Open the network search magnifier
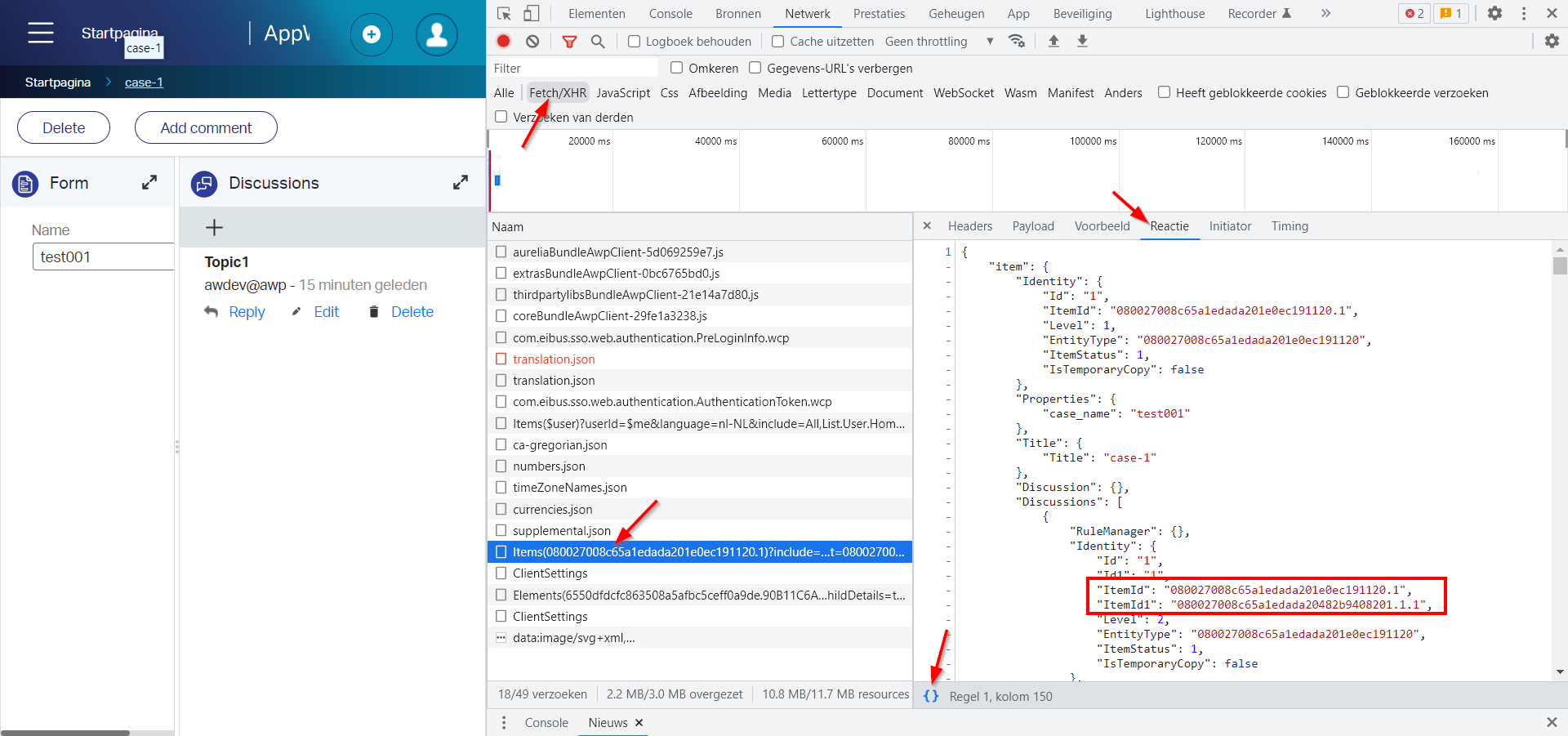This screenshot has height=736, width=1568. point(598,41)
